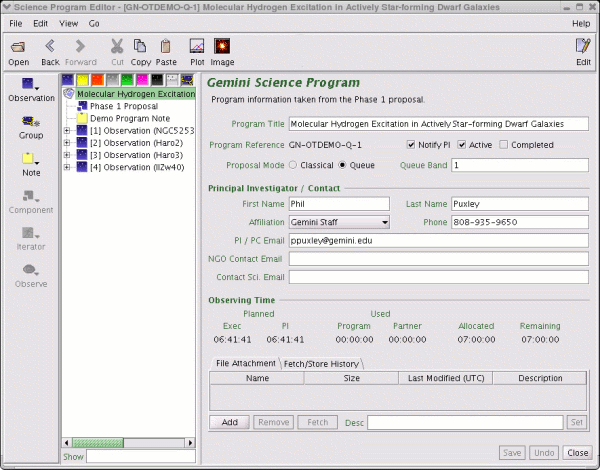600x470 pixels.
Task: Open the View menu
Action: [x=68, y=24]
